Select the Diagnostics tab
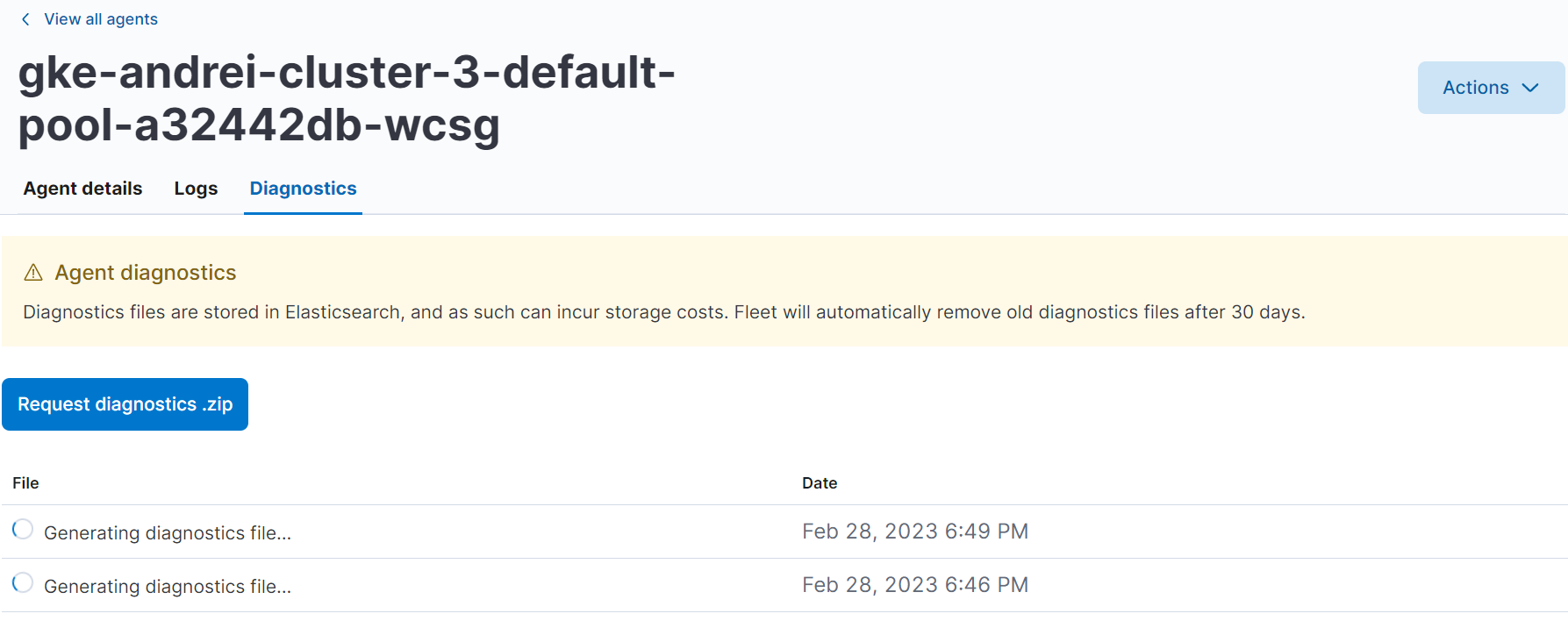This screenshot has height=628, width=1568. [302, 188]
